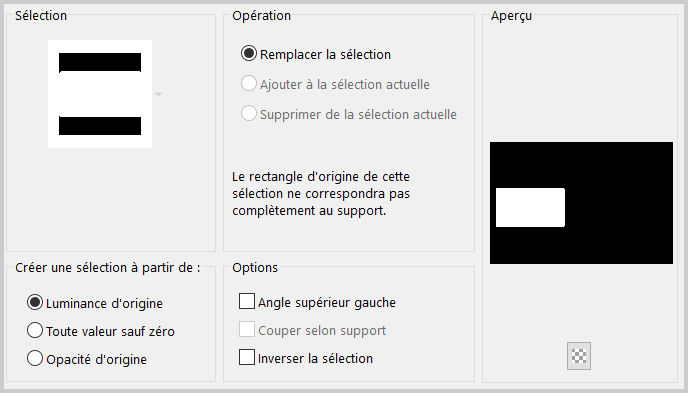Click the white rectangle inside the preview
The height and width of the screenshot is (393, 688).
530,207
